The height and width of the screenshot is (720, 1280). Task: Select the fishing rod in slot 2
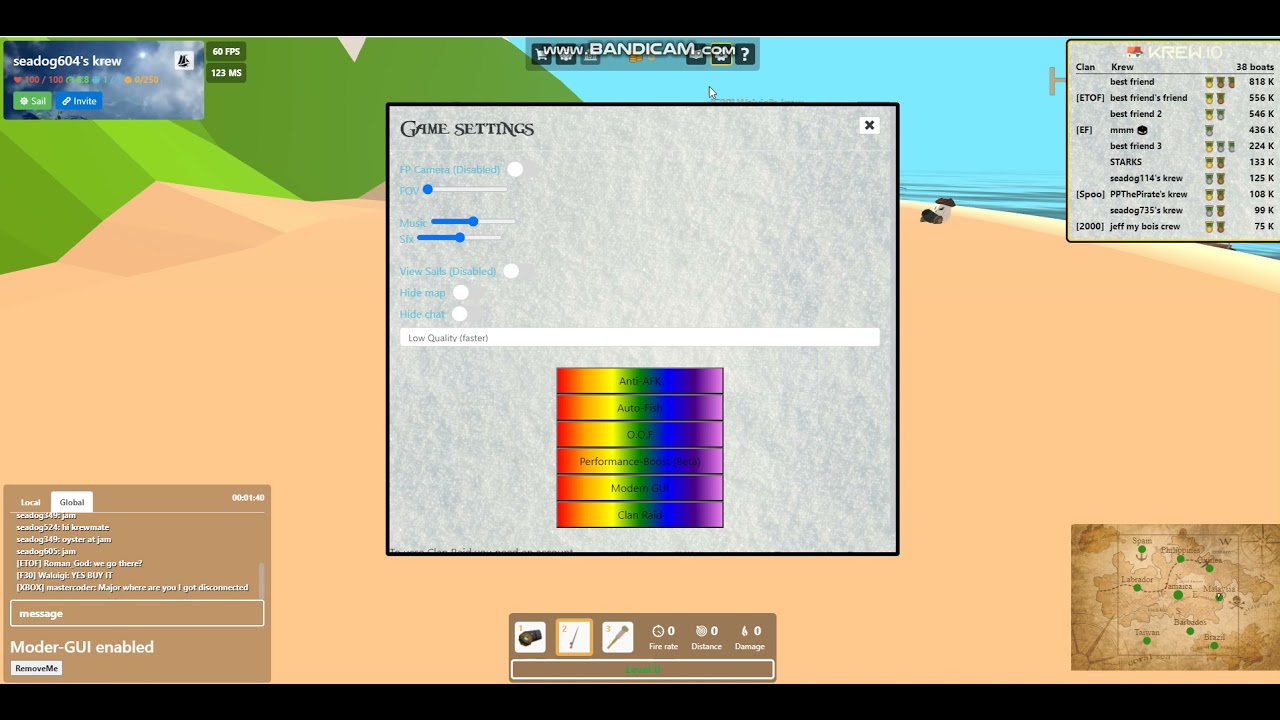574,637
